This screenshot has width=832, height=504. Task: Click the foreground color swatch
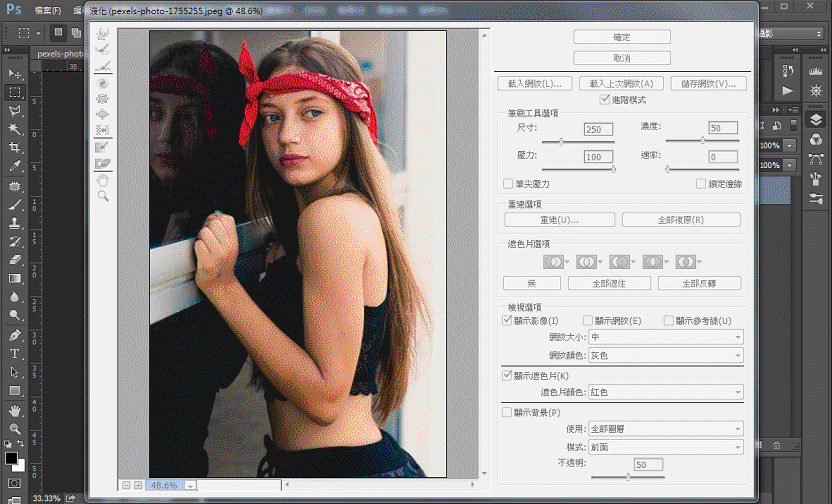(11, 458)
